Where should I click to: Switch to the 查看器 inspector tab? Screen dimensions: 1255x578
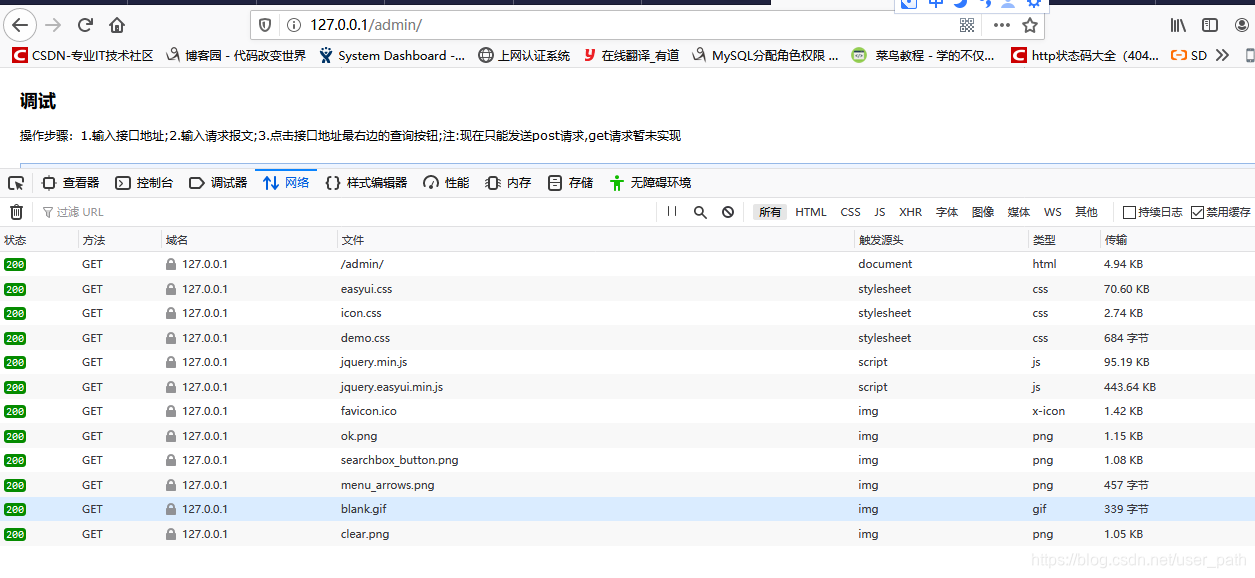(x=70, y=183)
